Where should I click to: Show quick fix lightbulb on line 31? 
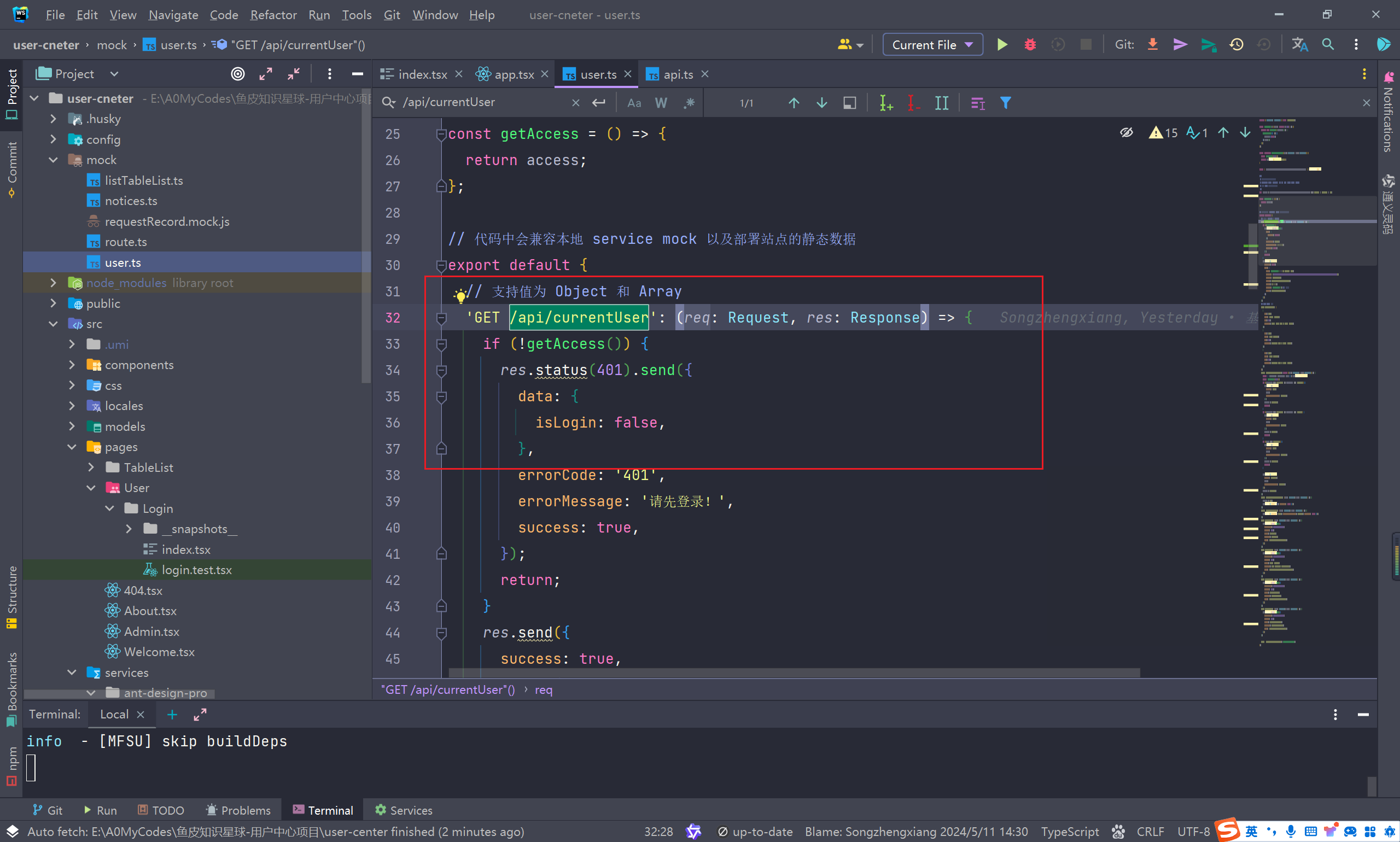(x=460, y=295)
